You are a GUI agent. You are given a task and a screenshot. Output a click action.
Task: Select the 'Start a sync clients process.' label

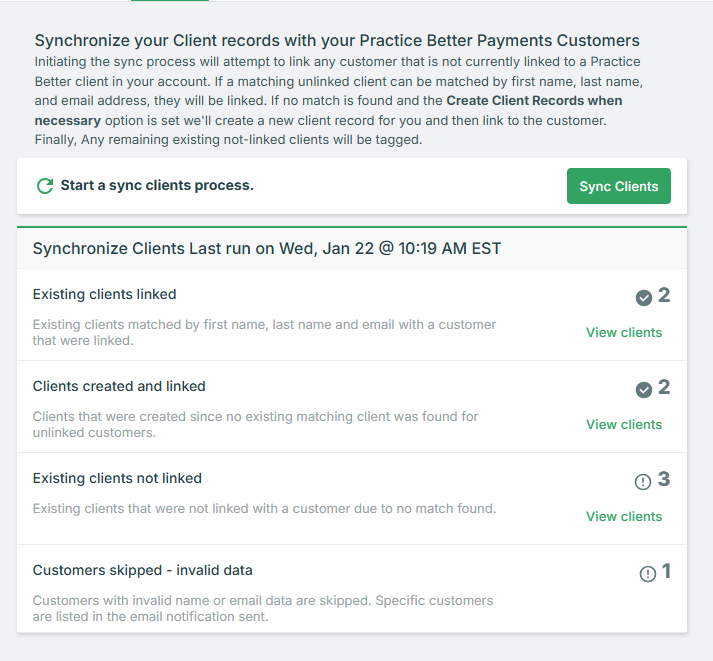point(157,185)
